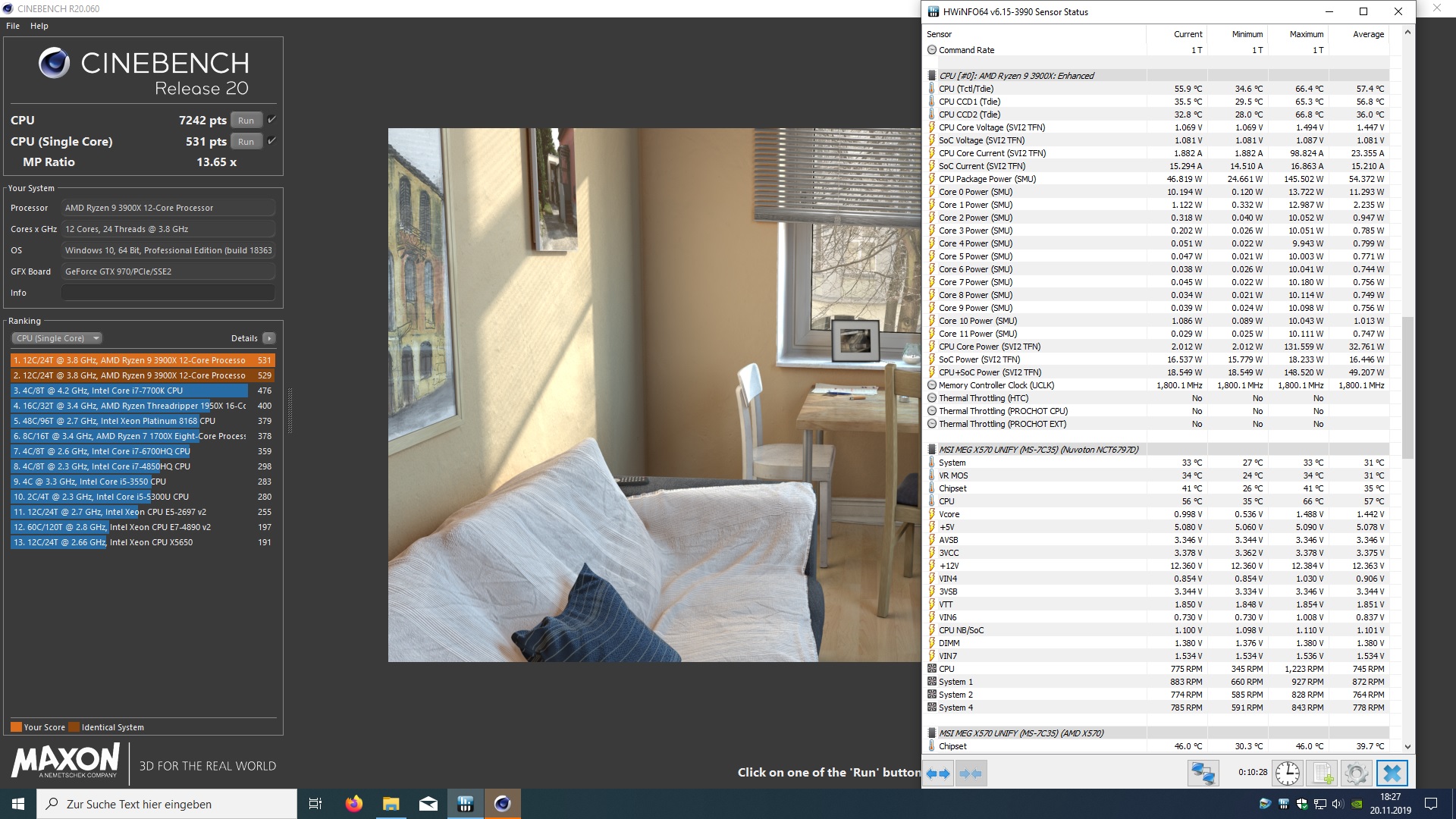The height and width of the screenshot is (819, 1456).
Task: Open the remote network monitoring icon
Action: pyautogui.click(x=1203, y=773)
